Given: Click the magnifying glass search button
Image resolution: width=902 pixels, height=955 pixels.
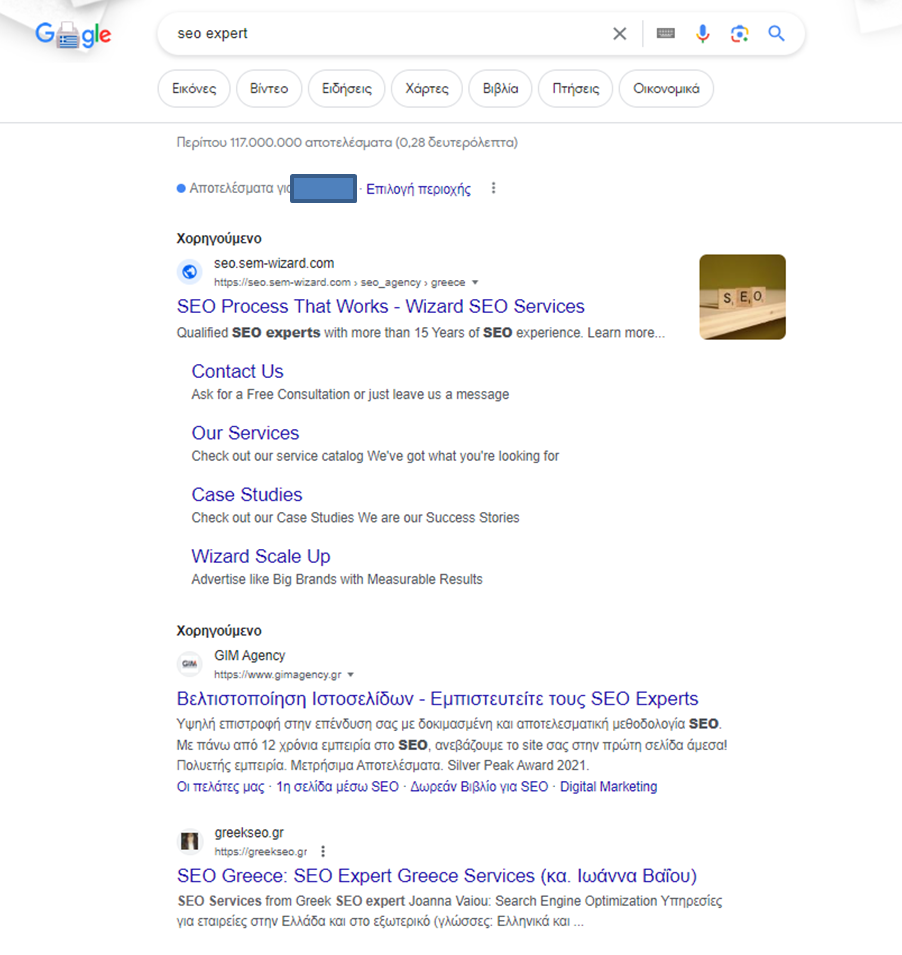Looking at the screenshot, I should pyautogui.click(x=777, y=34).
